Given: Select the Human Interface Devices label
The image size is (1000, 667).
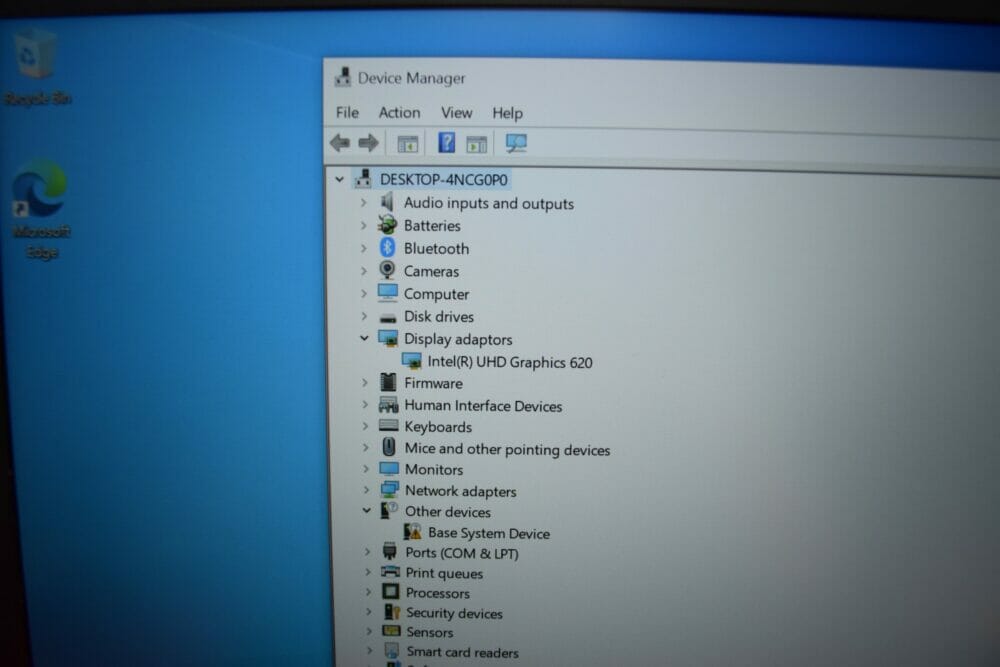Looking at the screenshot, I should click(x=483, y=406).
